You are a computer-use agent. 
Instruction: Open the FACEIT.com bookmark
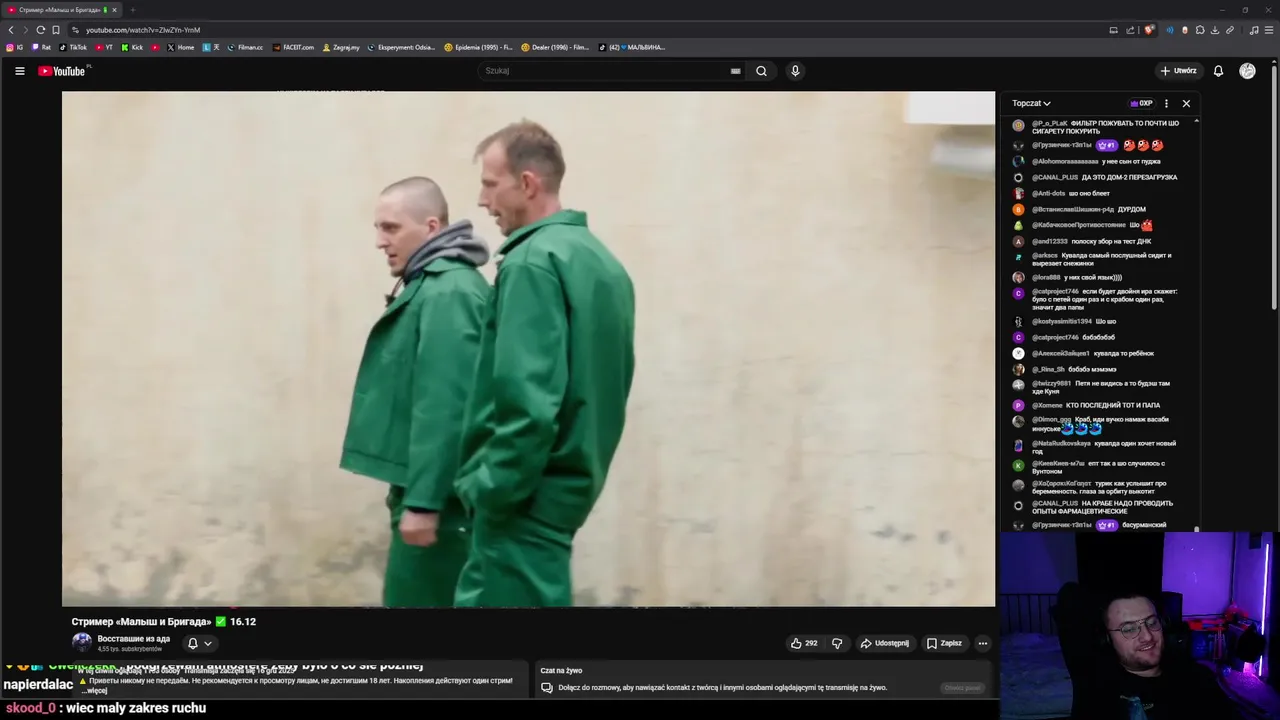pos(293,47)
